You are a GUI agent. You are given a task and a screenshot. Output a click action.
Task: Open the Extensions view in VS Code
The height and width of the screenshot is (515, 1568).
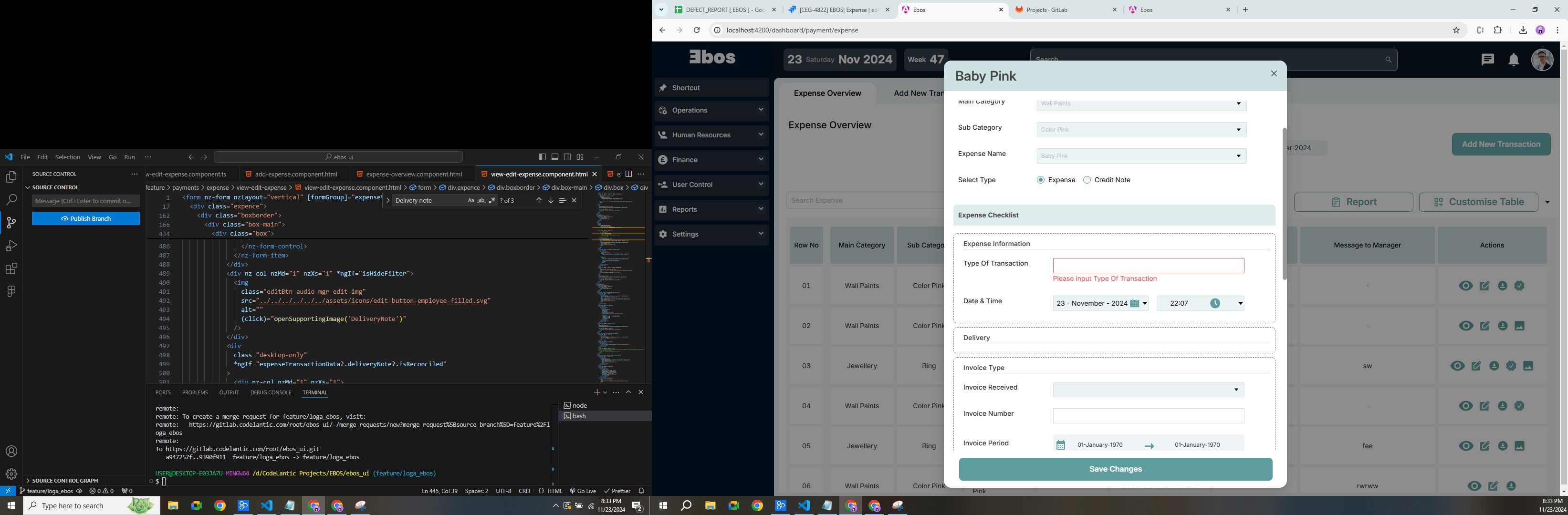point(11,269)
